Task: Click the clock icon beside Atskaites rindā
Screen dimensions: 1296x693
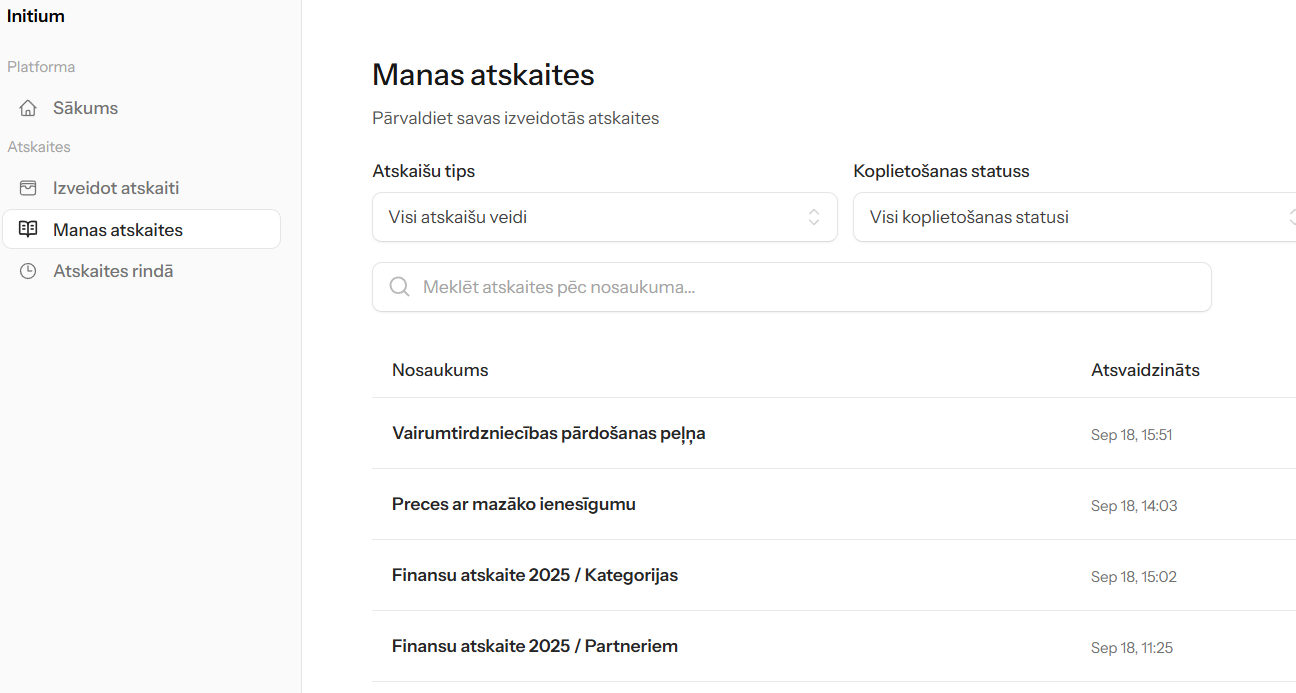Action: click(28, 271)
